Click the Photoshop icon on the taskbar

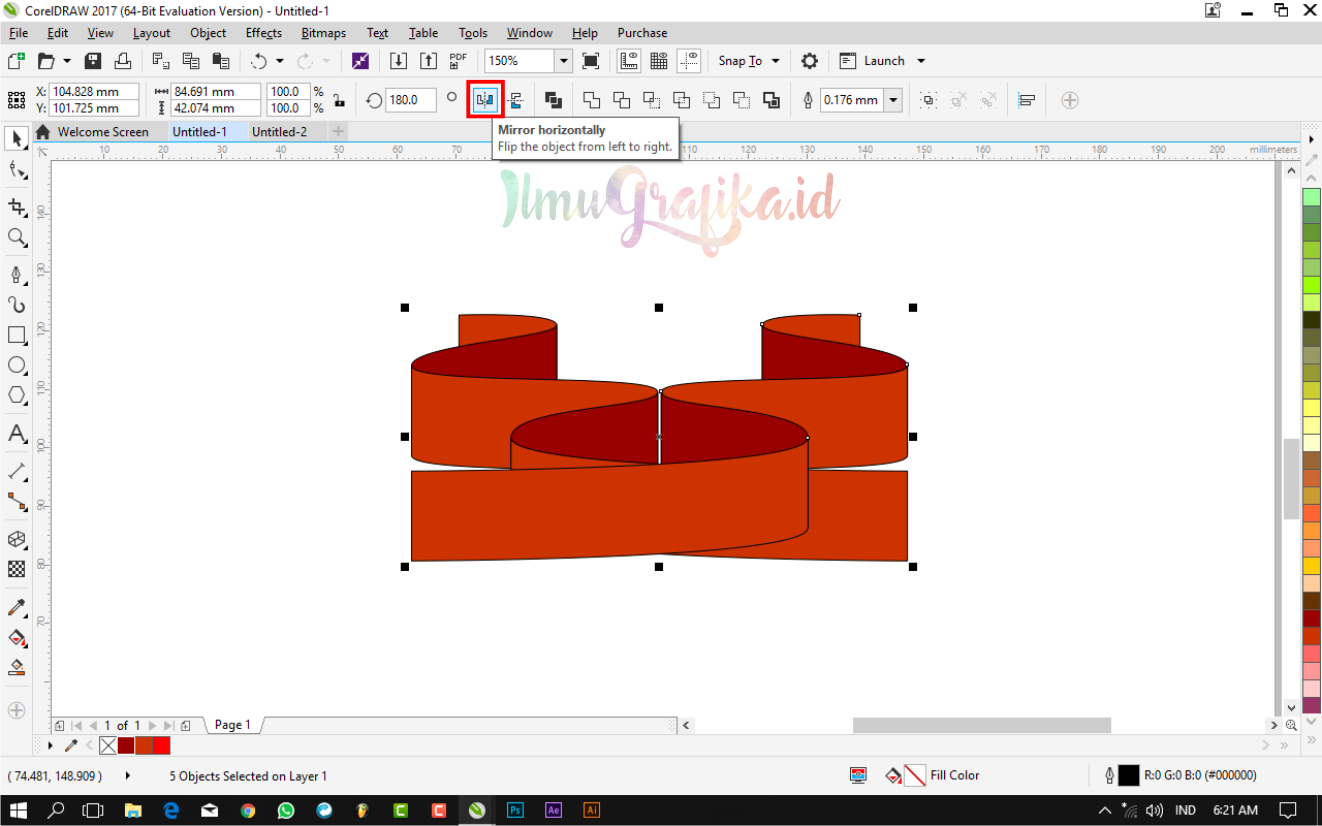coord(515,810)
